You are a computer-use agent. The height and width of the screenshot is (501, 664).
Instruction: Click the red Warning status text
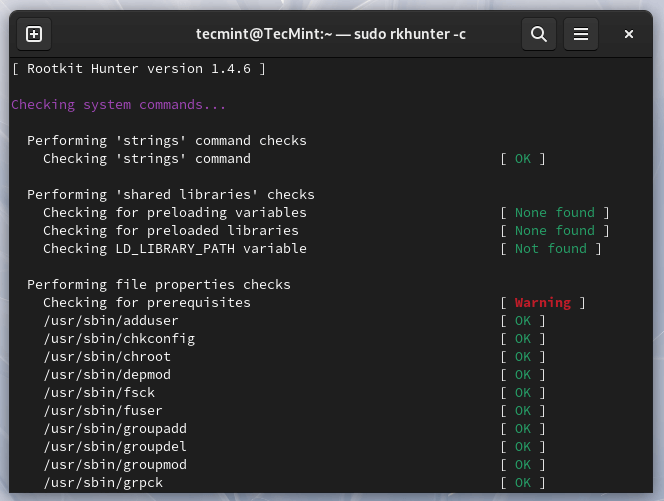click(542, 302)
